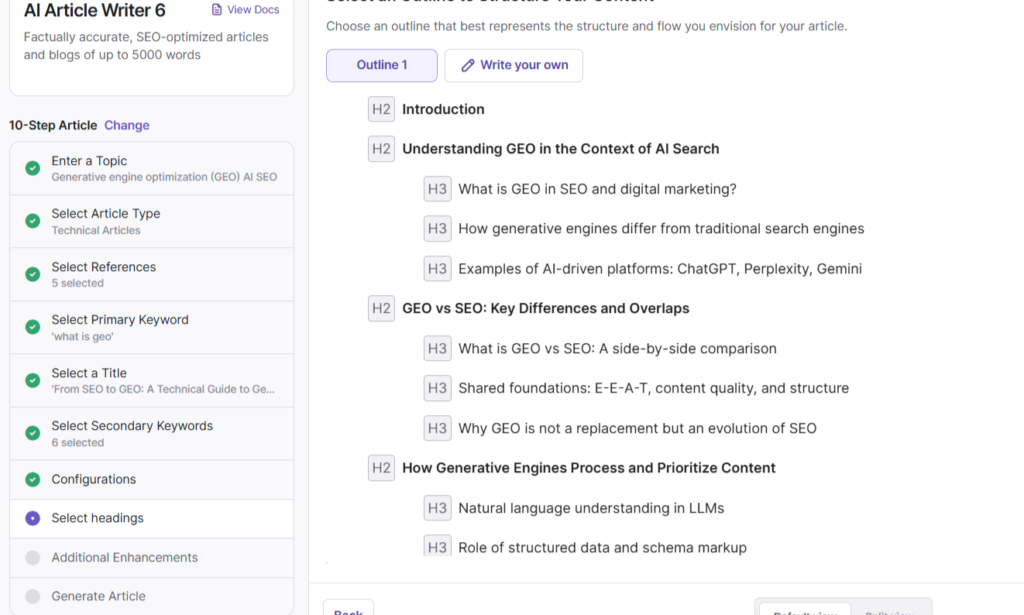Click the pencil icon in Write your own
Screen dimensions: 1024x615
[467, 65]
